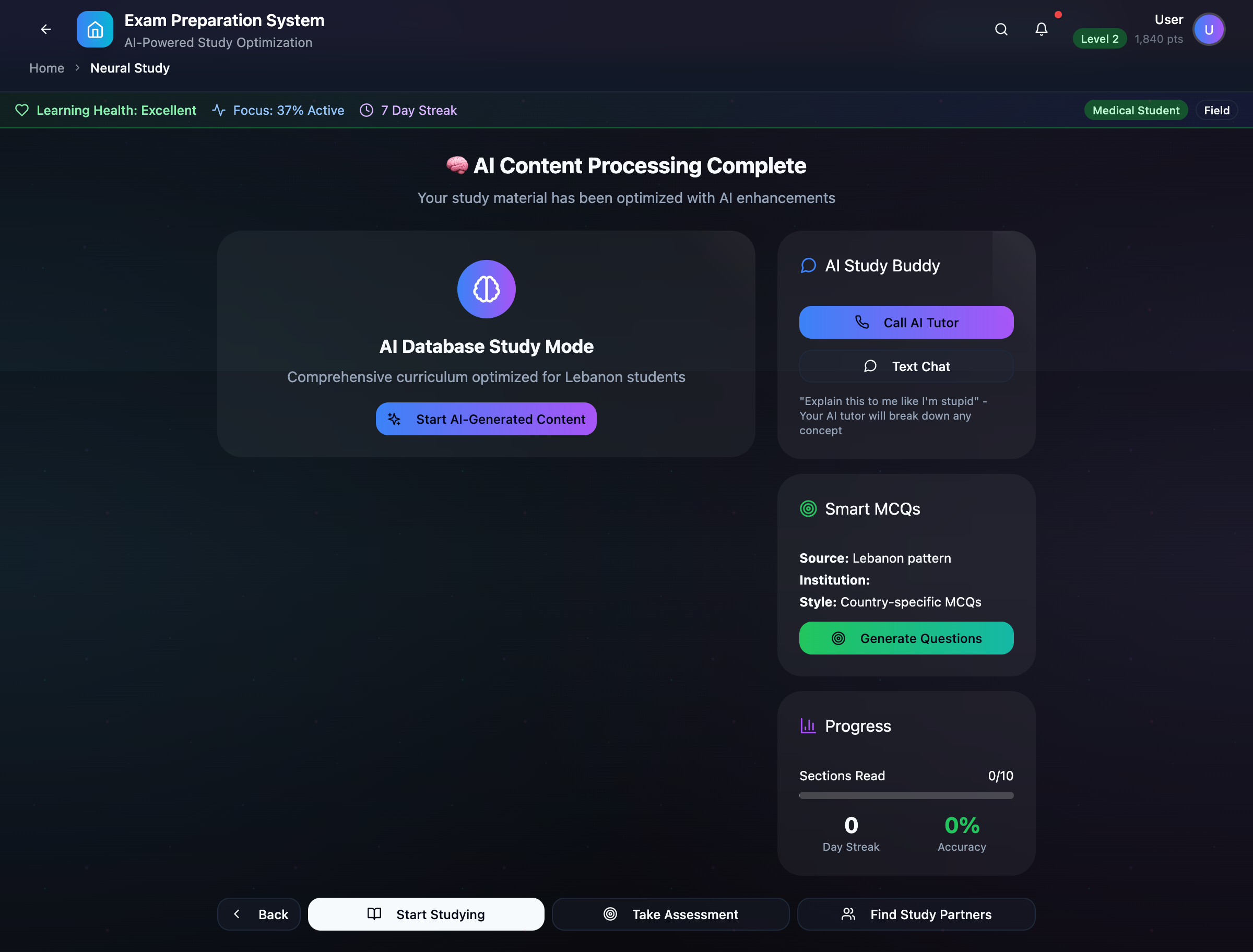Viewport: 1253px width, 952px height.
Task: Click the Sections Read progress bar
Action: point(906,795)
